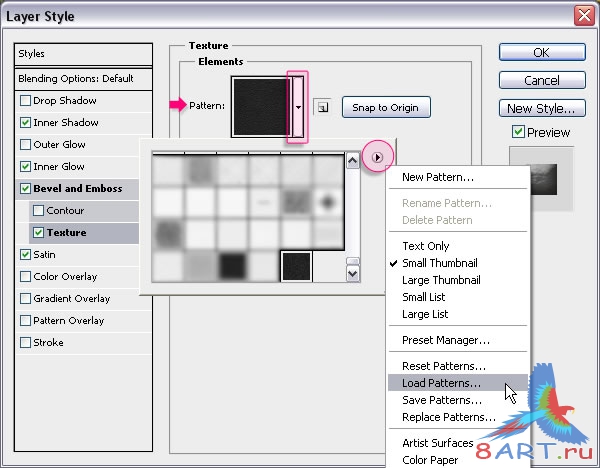Click the pattern picker flyout menu arrow
Image resolution: width=600 pixels, height=468 pixels.
(x=377, y=157)
